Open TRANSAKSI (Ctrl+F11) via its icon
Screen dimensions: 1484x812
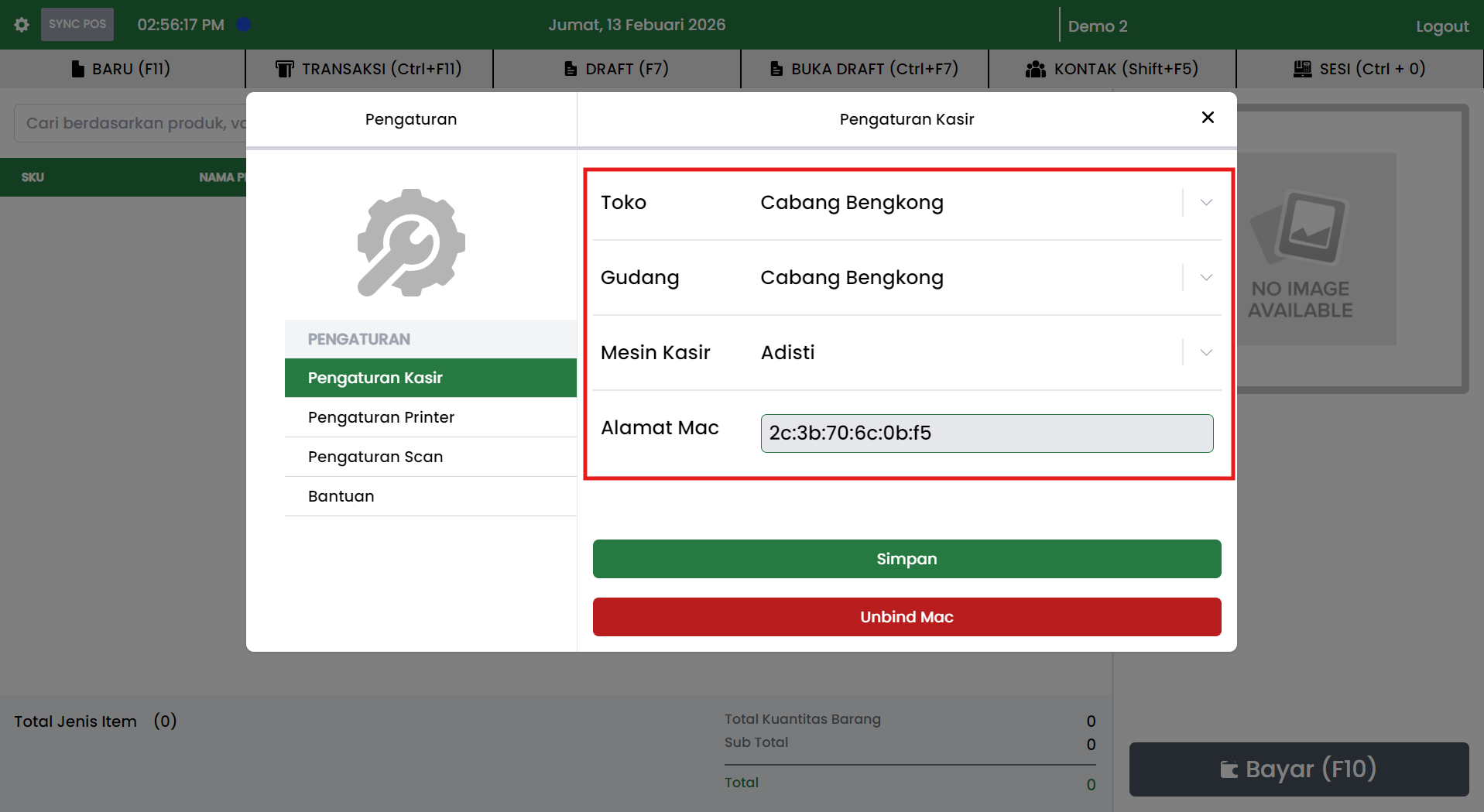285,69
